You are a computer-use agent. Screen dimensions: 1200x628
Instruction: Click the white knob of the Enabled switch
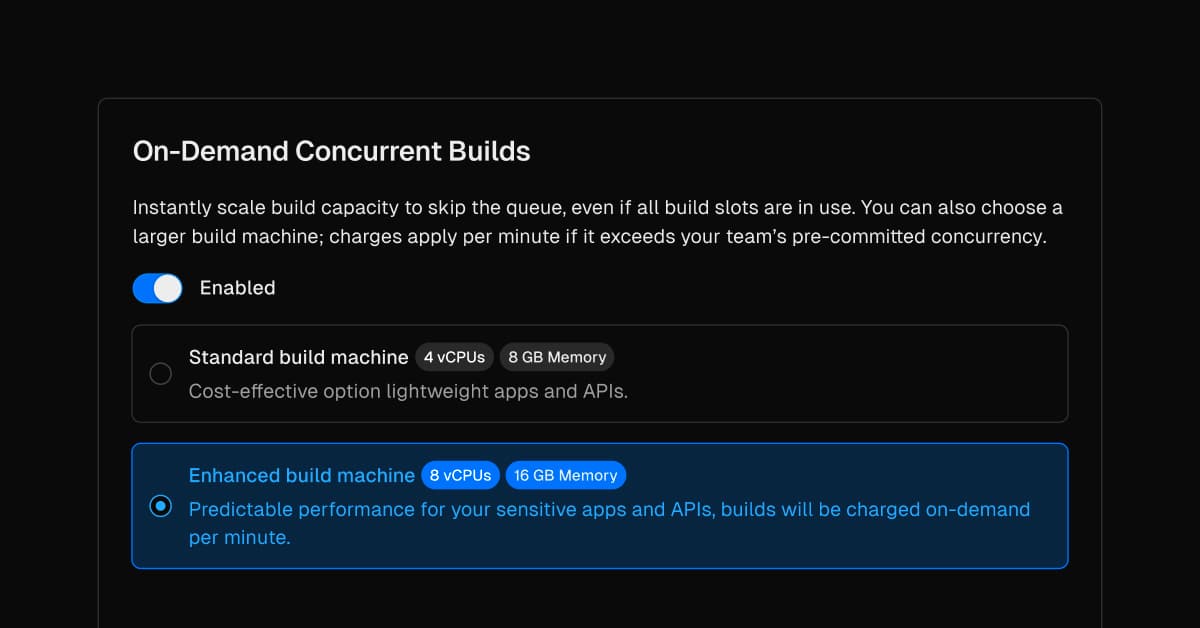pos(168,288)
